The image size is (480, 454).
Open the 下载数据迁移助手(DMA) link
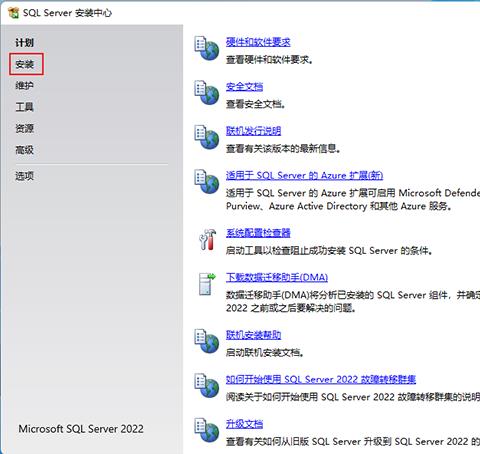click(277, 277)
